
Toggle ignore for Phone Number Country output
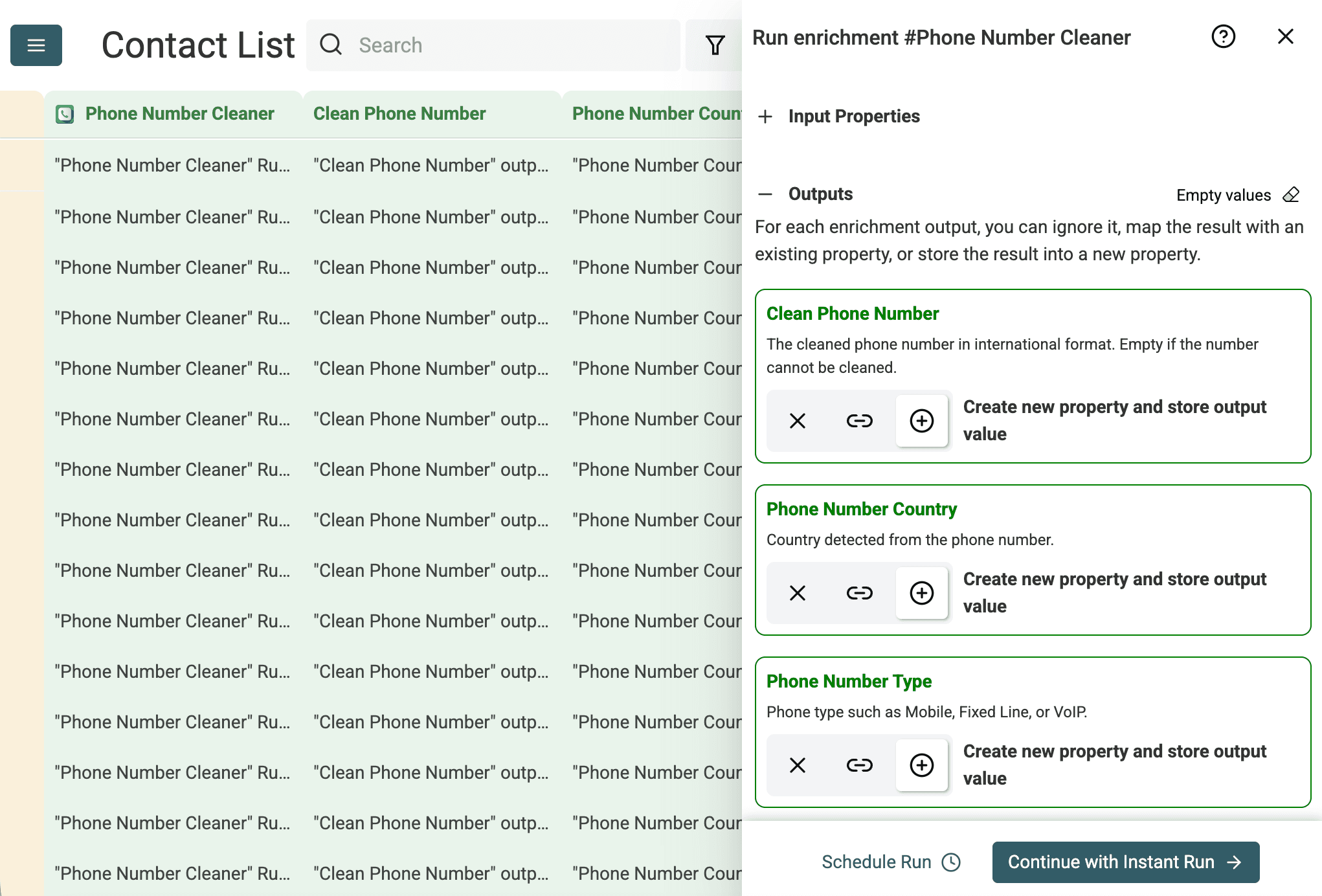[796, 593]
